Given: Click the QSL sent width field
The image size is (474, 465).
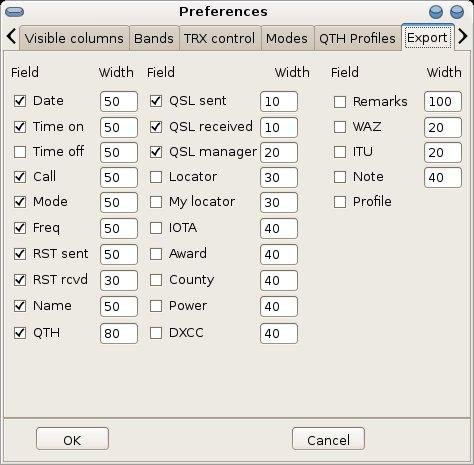Looking at the screenshot, I should pos(279,102).
